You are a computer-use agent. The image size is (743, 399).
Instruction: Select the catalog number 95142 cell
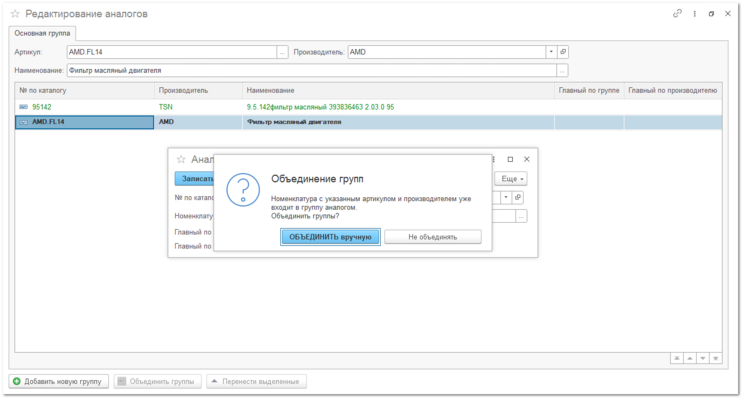coord(84,107)
